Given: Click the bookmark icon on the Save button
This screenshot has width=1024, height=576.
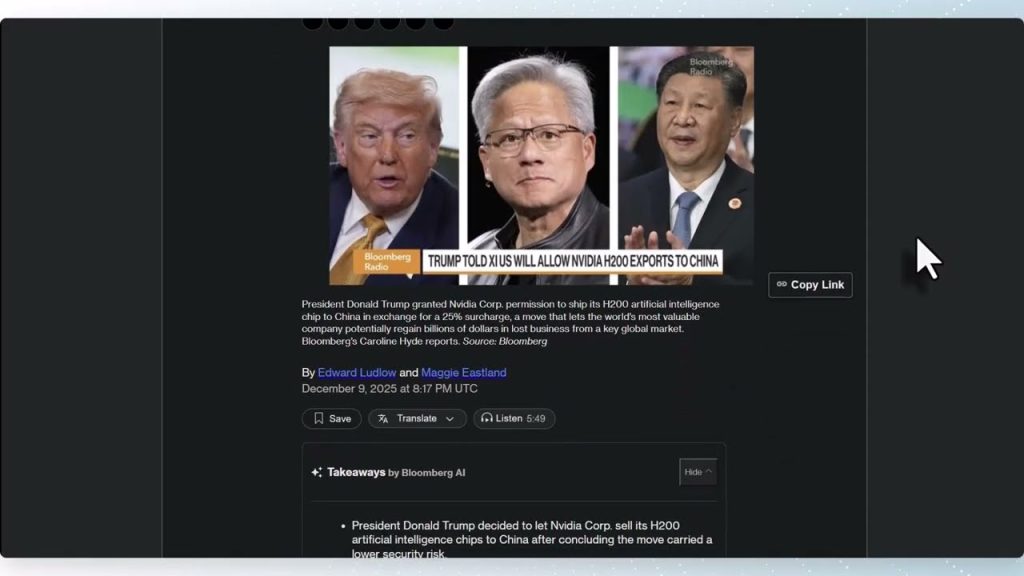Looking at the screenshot, I should [319, 419].
